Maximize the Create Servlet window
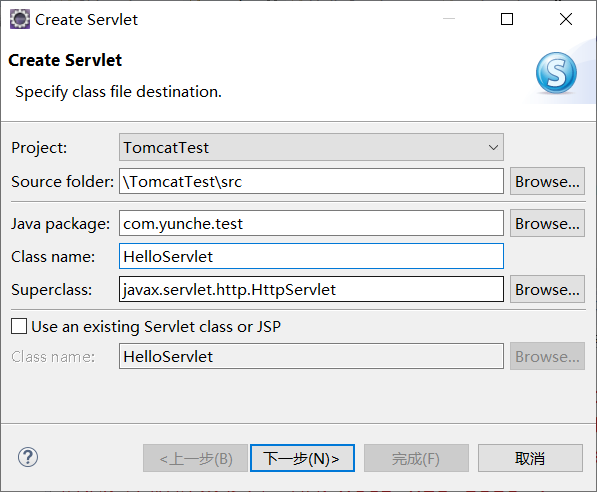The height and width of the screenshot is (492, 597). 507,19
